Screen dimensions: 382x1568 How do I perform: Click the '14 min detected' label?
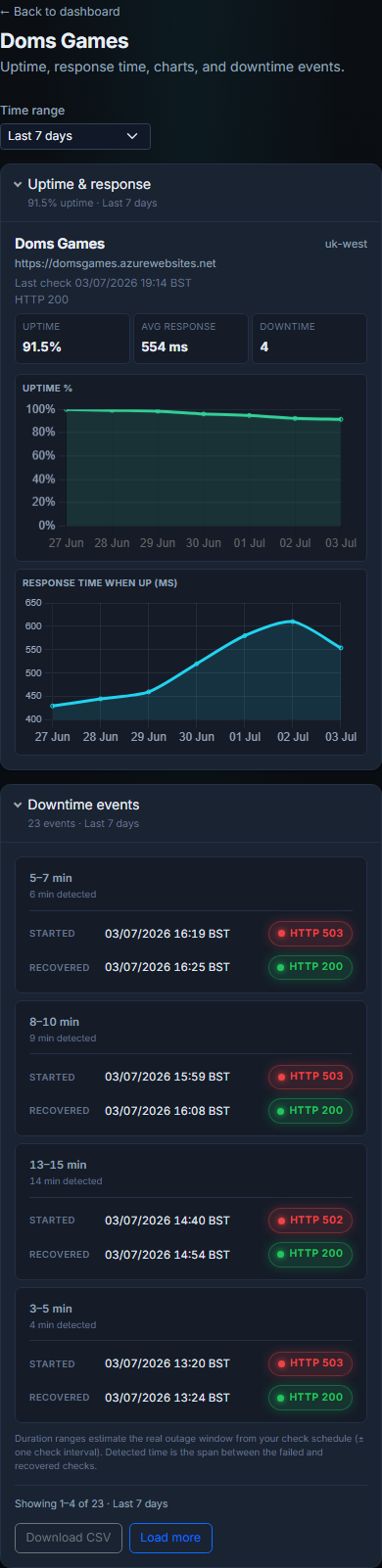[66, 1181]
